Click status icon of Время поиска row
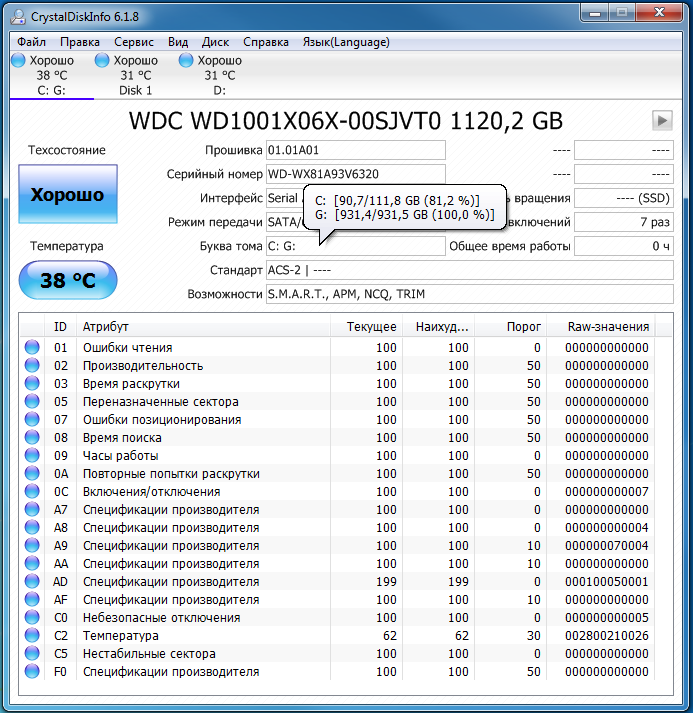 (32, 437)
